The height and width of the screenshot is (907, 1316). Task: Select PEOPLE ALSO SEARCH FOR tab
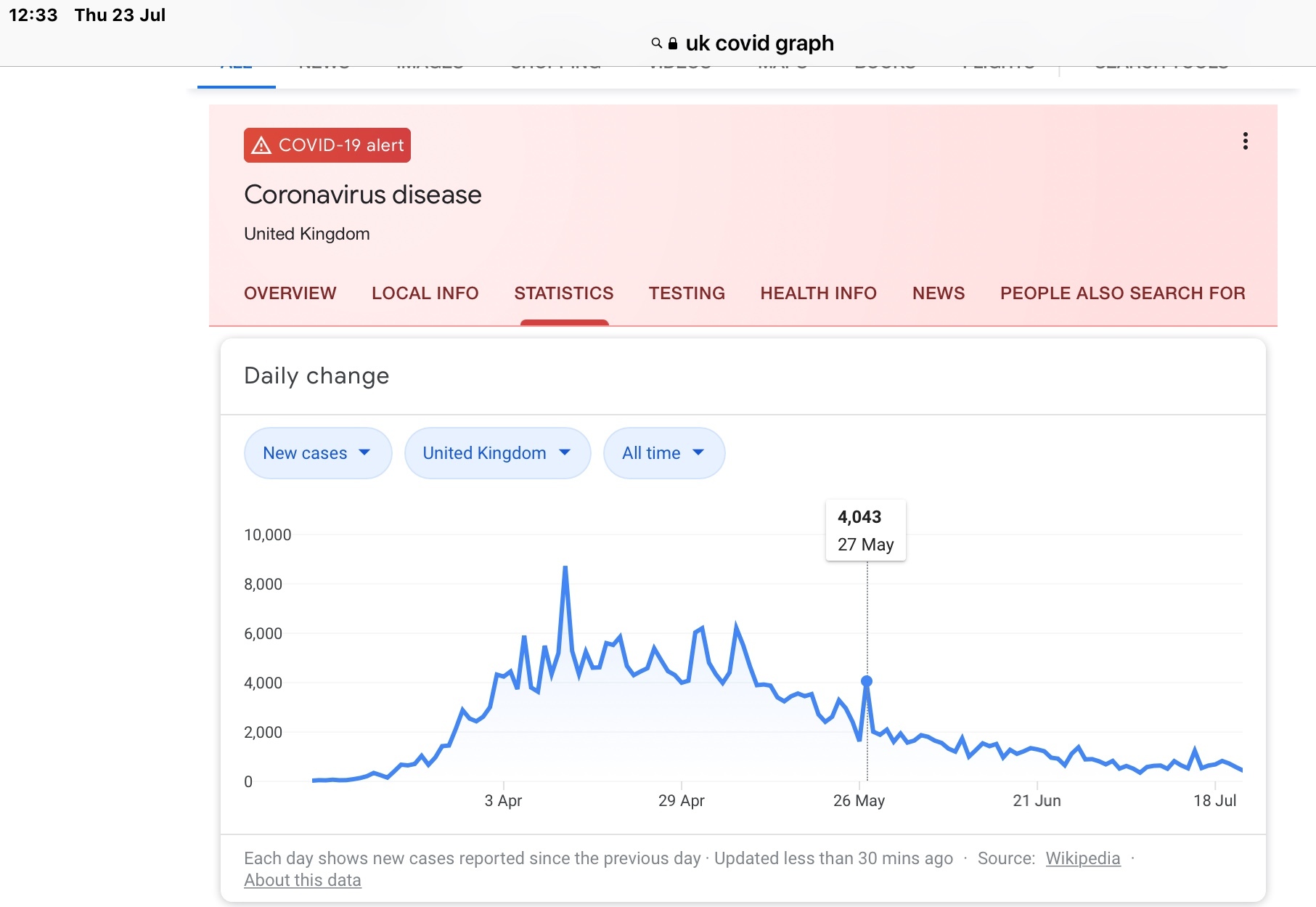click(1122, 293)
